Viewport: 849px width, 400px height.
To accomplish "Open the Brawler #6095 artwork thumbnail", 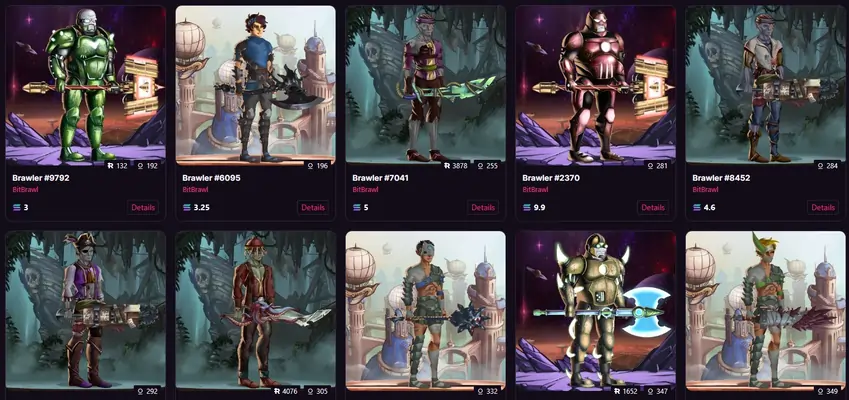I will (x=256, y=84).
